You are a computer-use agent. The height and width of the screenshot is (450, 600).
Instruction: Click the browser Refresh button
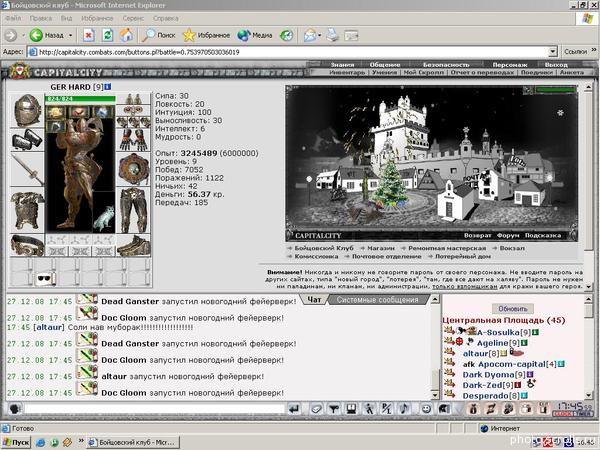click(108, 35)
